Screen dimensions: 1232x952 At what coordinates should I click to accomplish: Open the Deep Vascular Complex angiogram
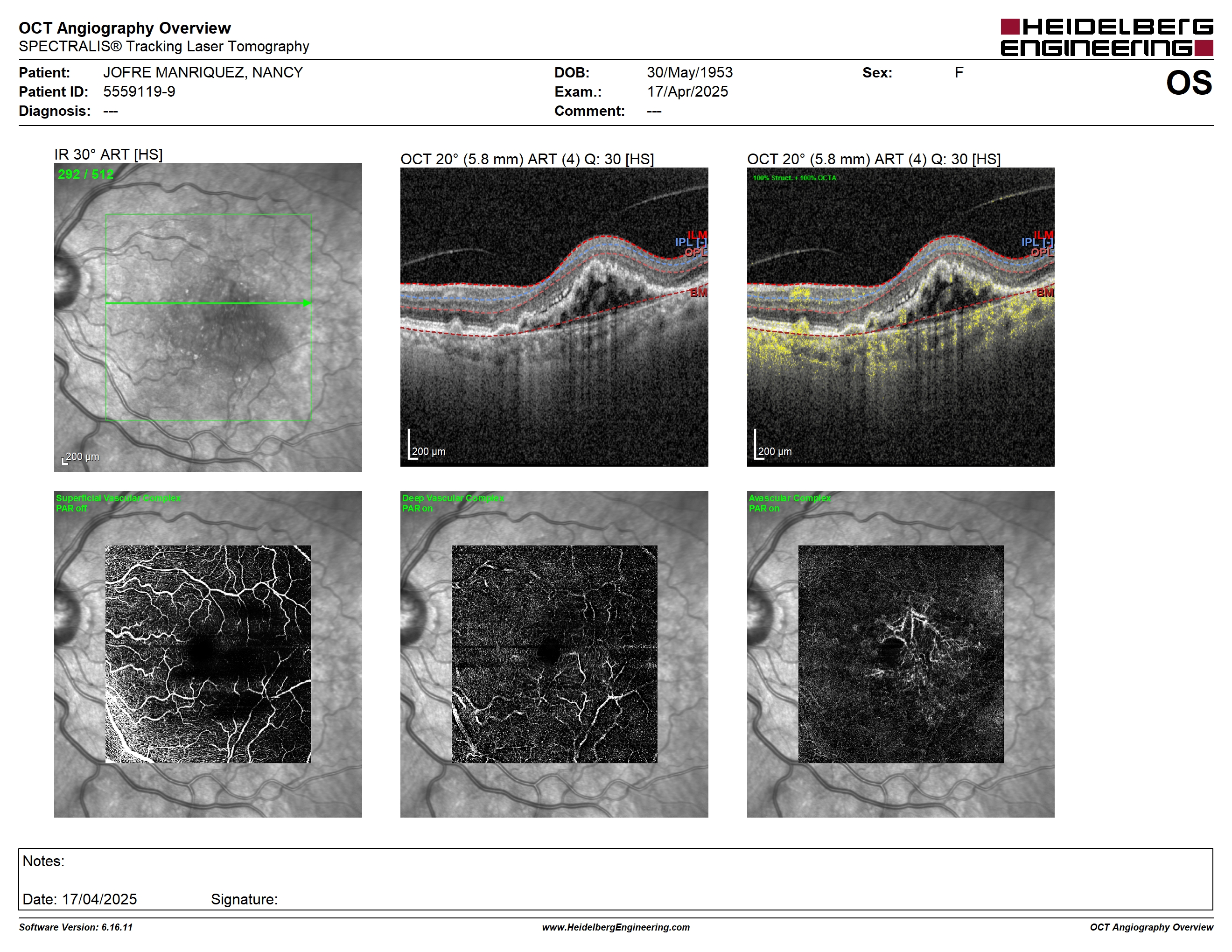click(554, 654)
